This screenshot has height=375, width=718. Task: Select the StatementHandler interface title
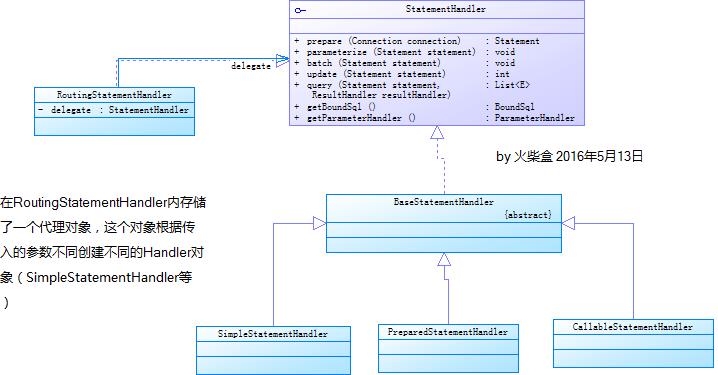[446, 9]
